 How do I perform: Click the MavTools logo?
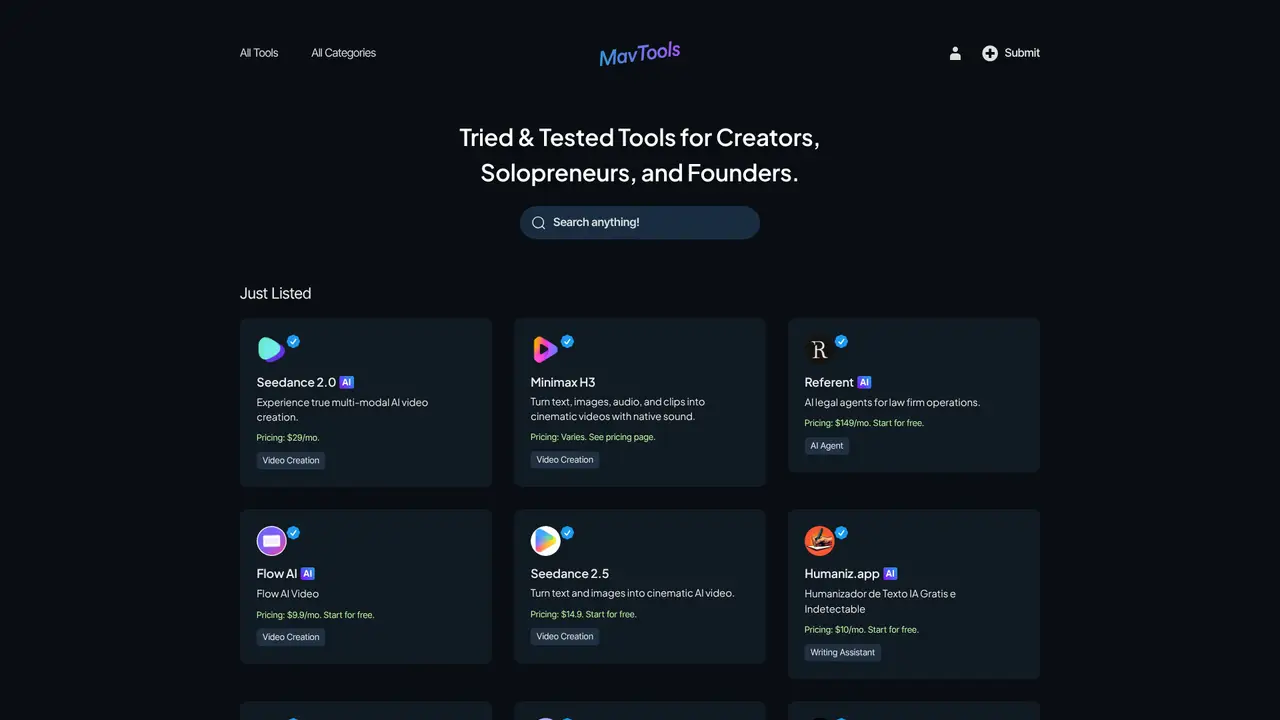coord(640,54)
